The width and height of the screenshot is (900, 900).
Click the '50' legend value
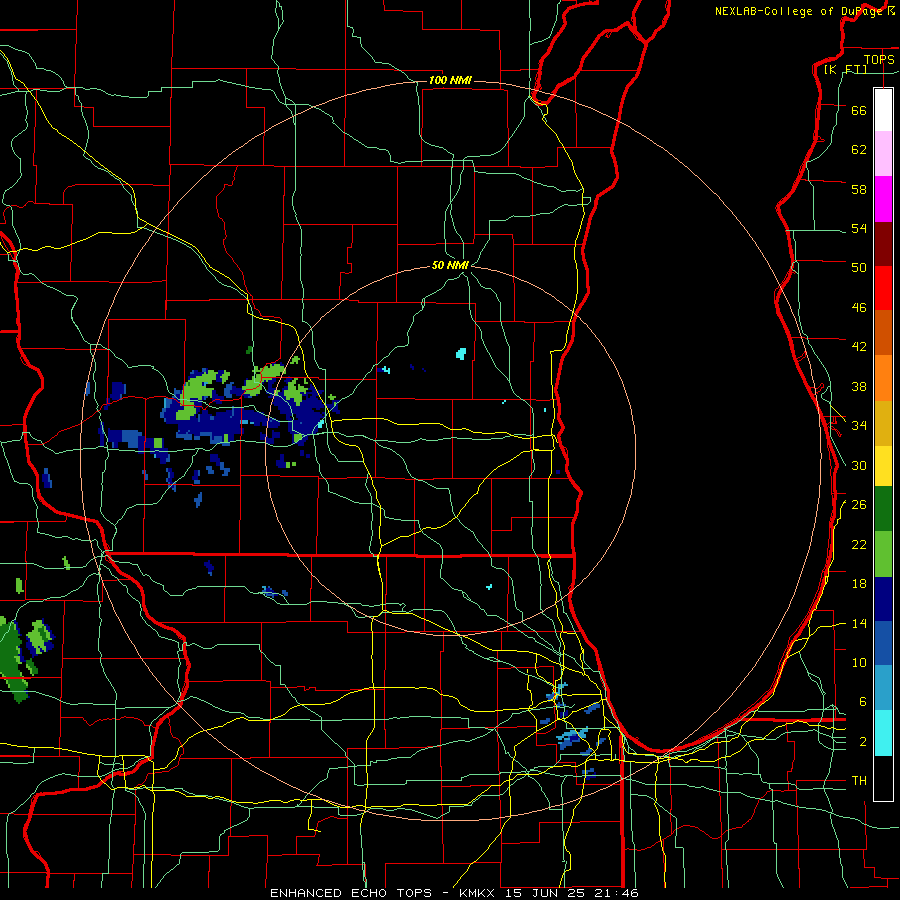point(859,267)
